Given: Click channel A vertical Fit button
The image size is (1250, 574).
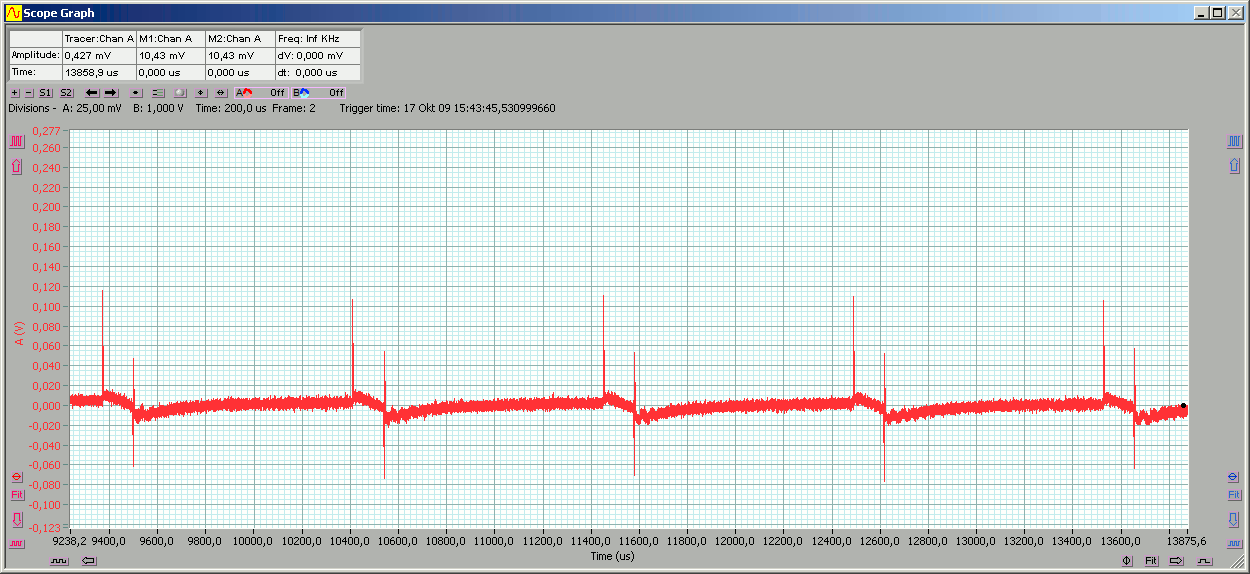Looking at the screenshot, I should (x=16, y=495).
